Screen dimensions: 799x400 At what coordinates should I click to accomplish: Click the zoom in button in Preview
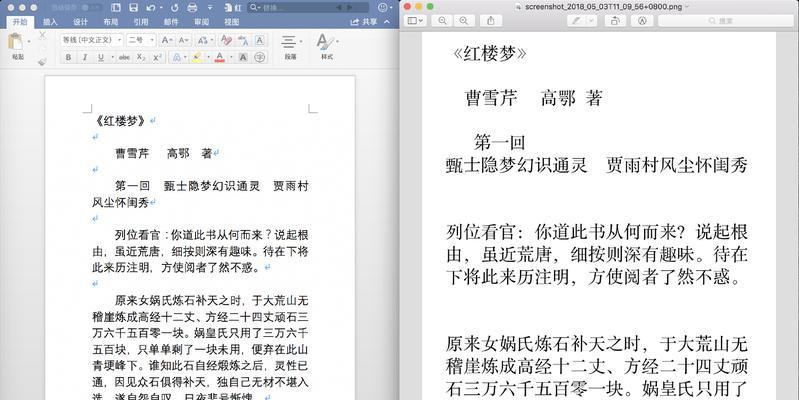pos(463,20)
